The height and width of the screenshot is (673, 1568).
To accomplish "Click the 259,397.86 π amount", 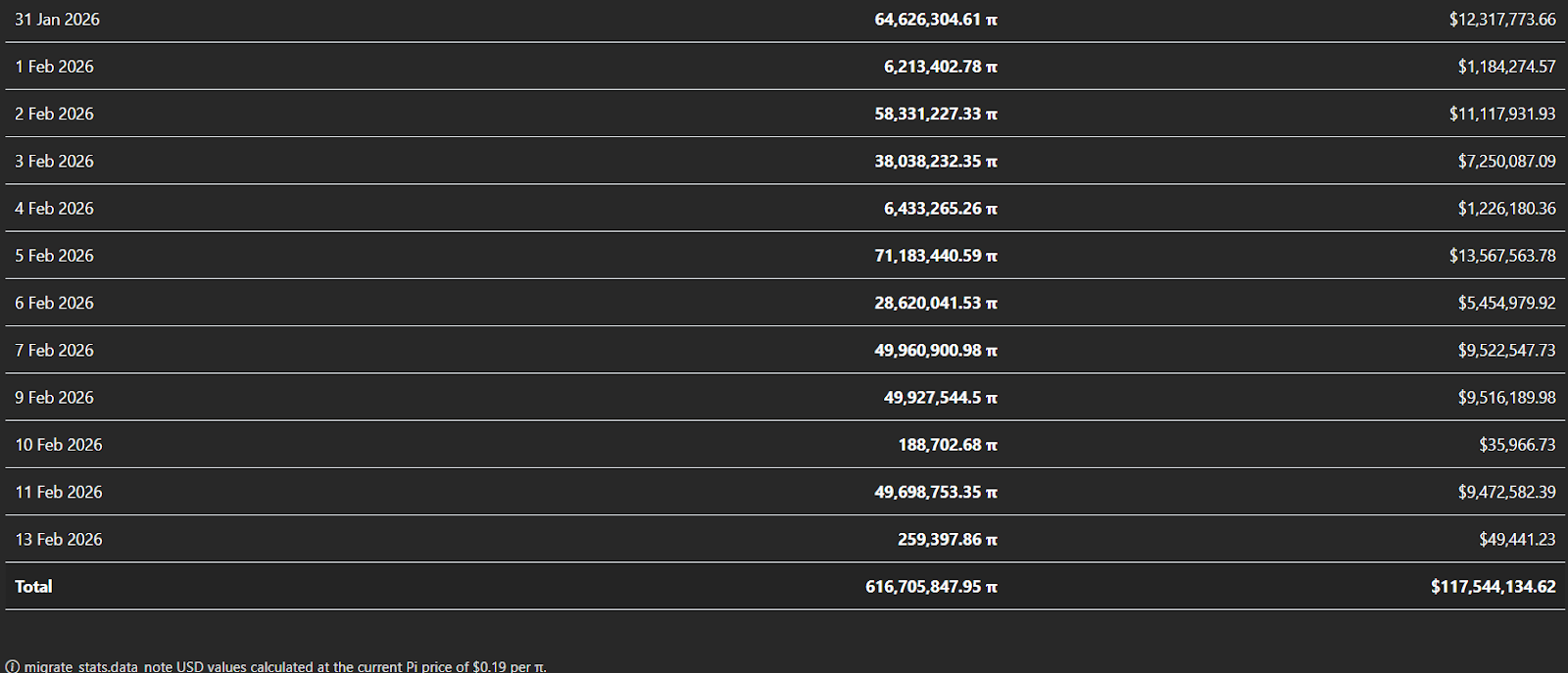I will 948,540.
